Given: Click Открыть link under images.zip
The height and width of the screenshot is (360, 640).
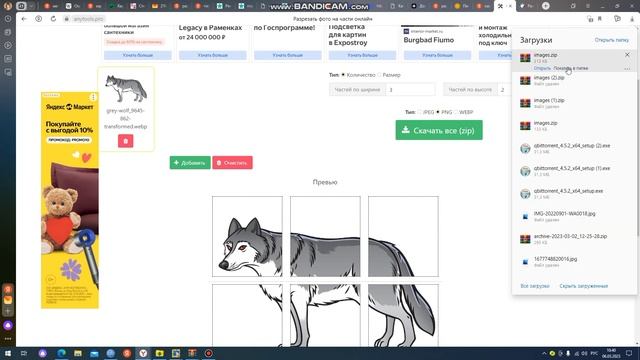Looking at the screenshot, I should tap(542, 68).
